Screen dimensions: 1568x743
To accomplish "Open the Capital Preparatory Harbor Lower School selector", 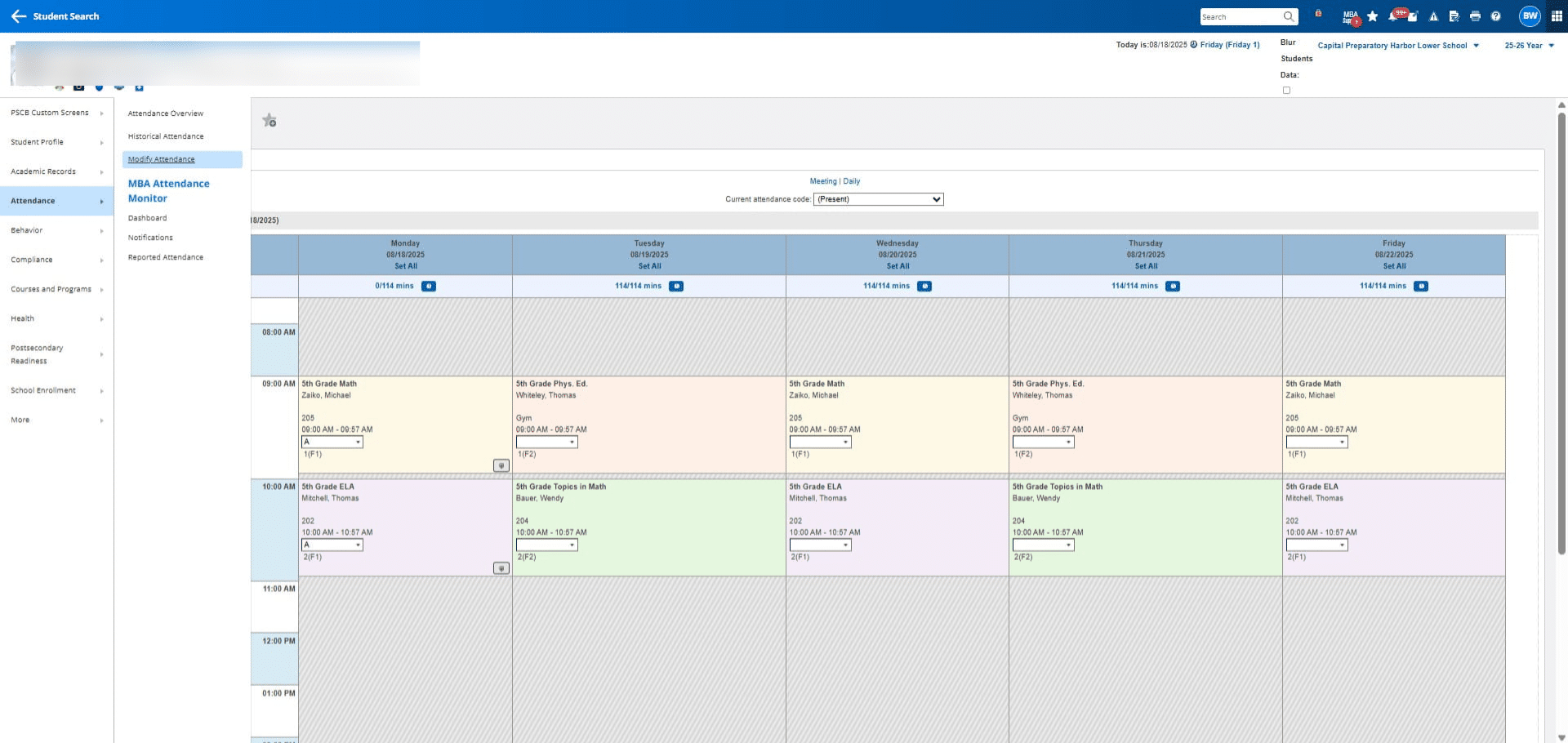I will [1398, 46].
